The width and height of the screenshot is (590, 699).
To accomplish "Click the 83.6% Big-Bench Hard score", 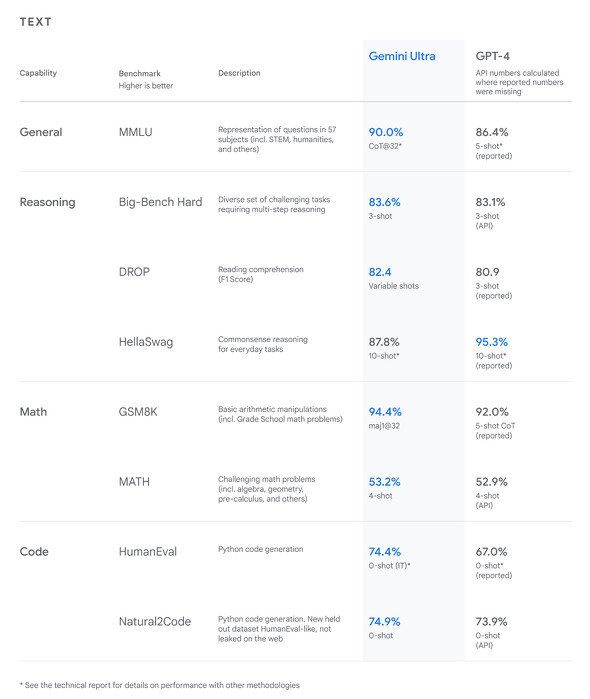I will (x=384, y=202).
